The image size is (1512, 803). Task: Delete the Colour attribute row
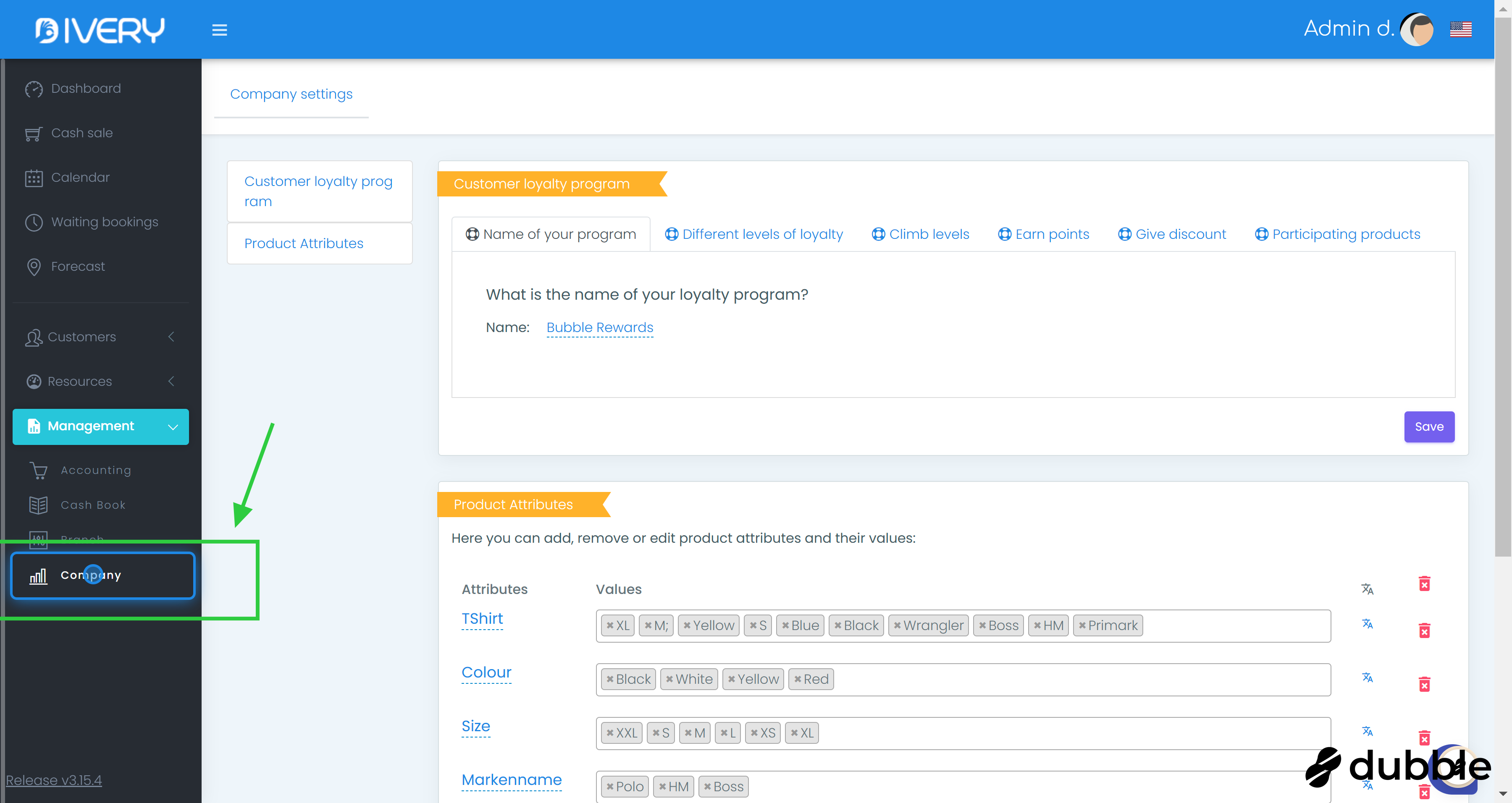(x=1425, y=685)
